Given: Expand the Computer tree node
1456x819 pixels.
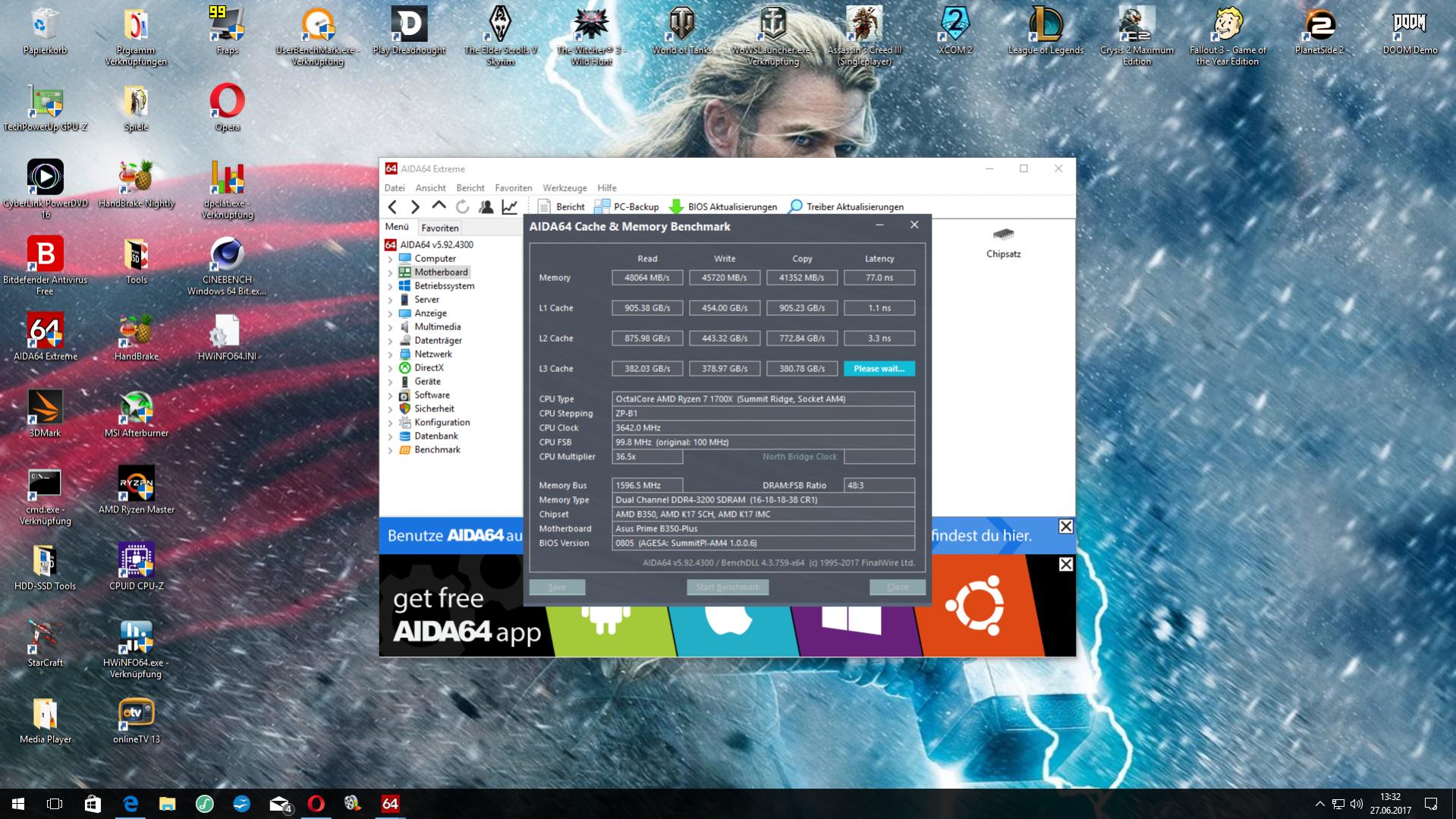Looking at the screenshot, I should point(390,259).
